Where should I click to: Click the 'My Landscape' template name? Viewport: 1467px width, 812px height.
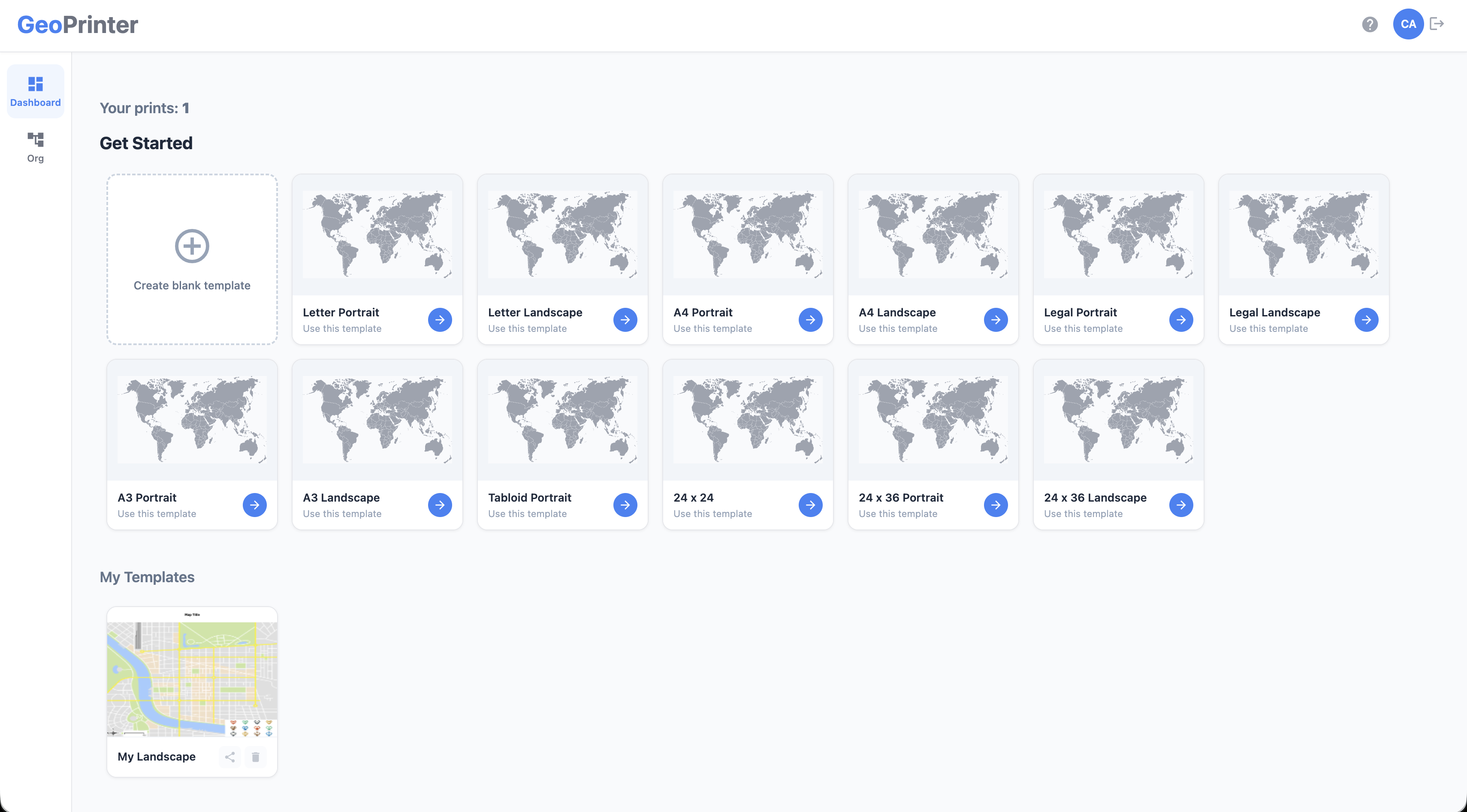coord(157,757)
